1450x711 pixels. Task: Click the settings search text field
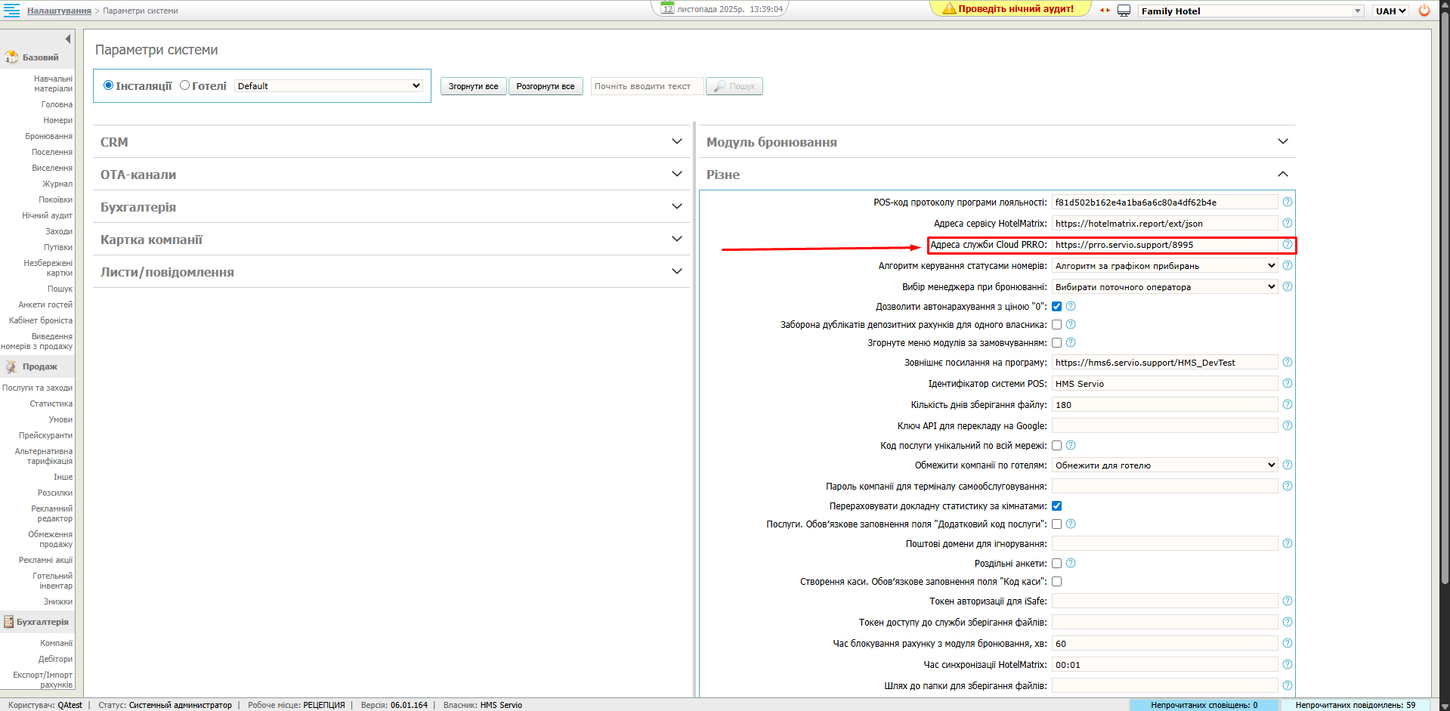pos(646,87)
